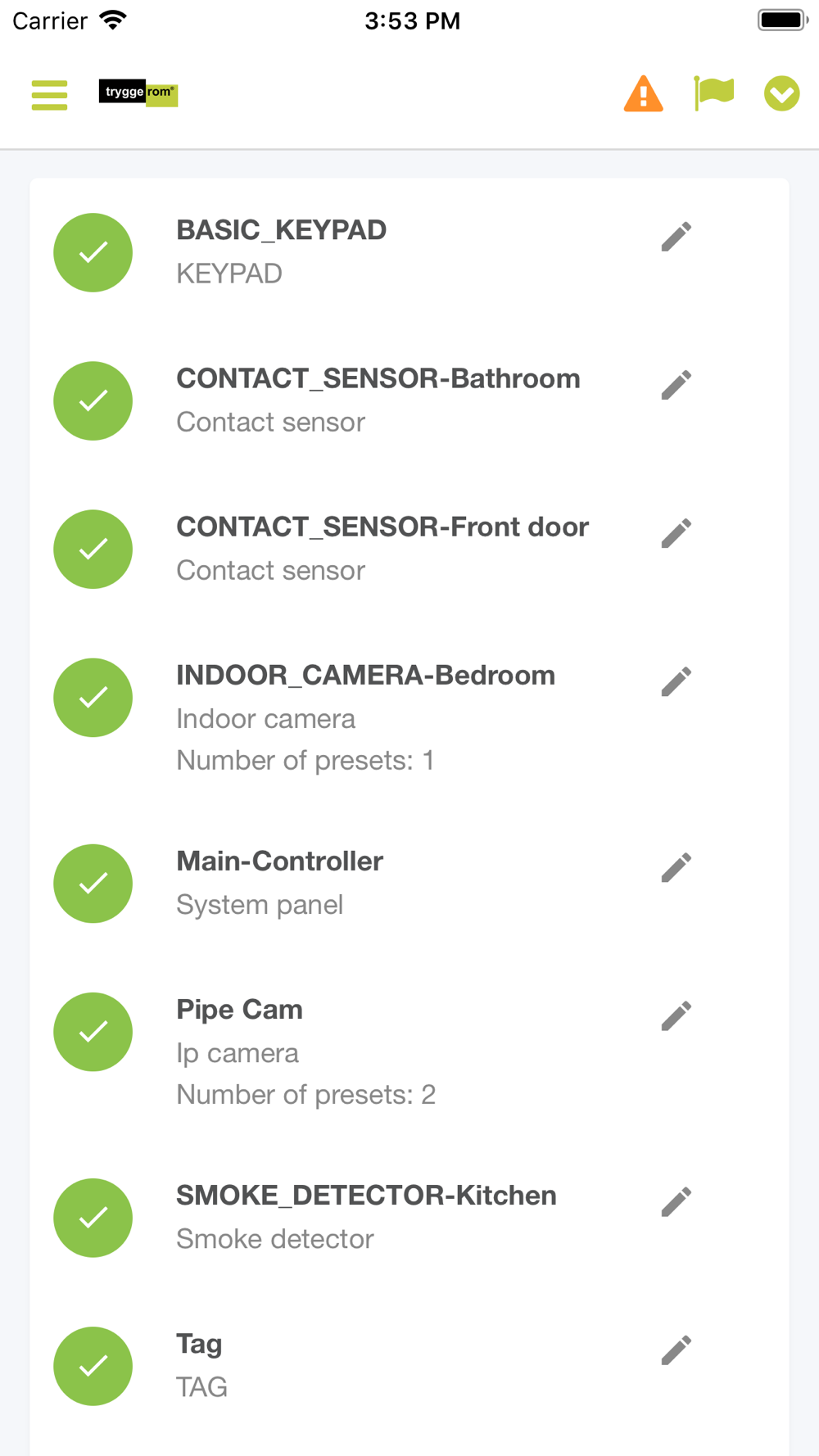Edit the CONTACT_SENSOR-Front door device
Image resolution: width=819 pixels, height=1456 pixels.
(x=676, y=533)
